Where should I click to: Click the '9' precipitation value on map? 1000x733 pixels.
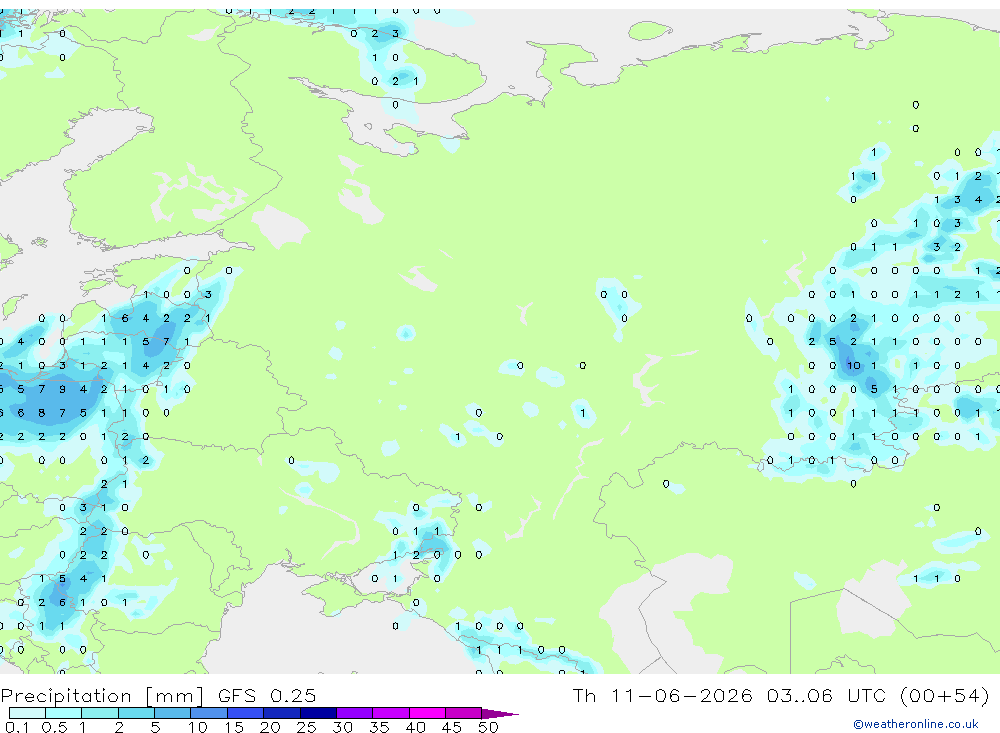[x=62, y=389]
